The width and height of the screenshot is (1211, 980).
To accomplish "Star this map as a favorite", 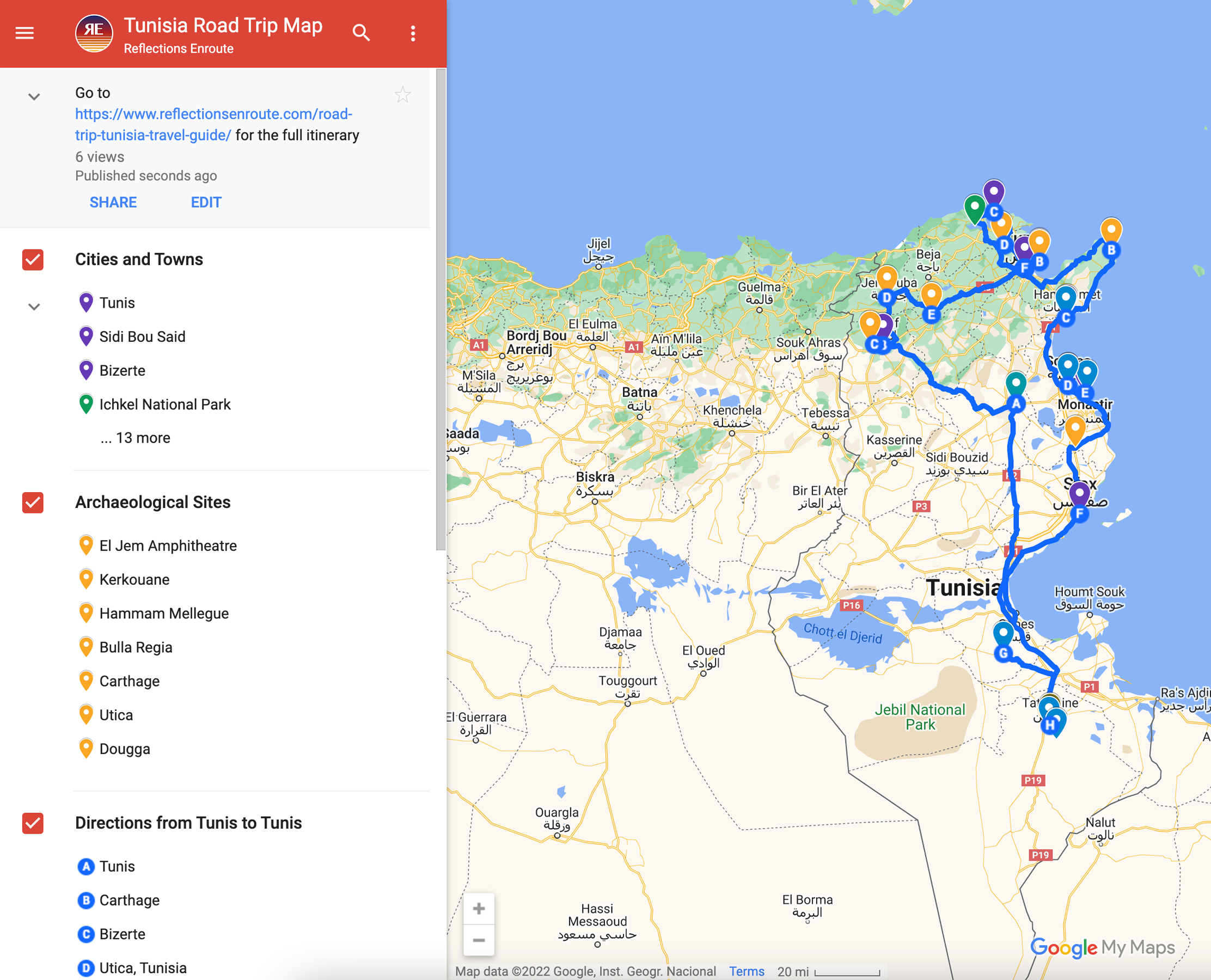I will (x=403, y=94).
